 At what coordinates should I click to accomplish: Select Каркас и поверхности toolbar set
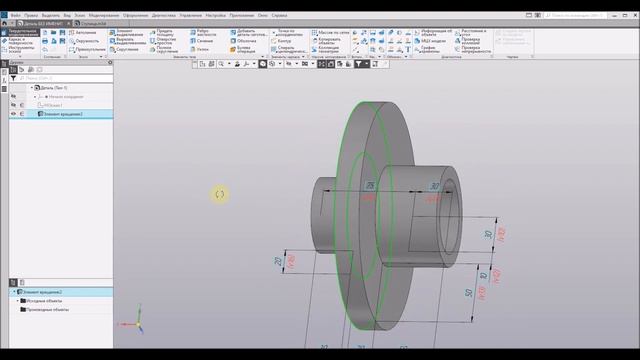point(20,41)
